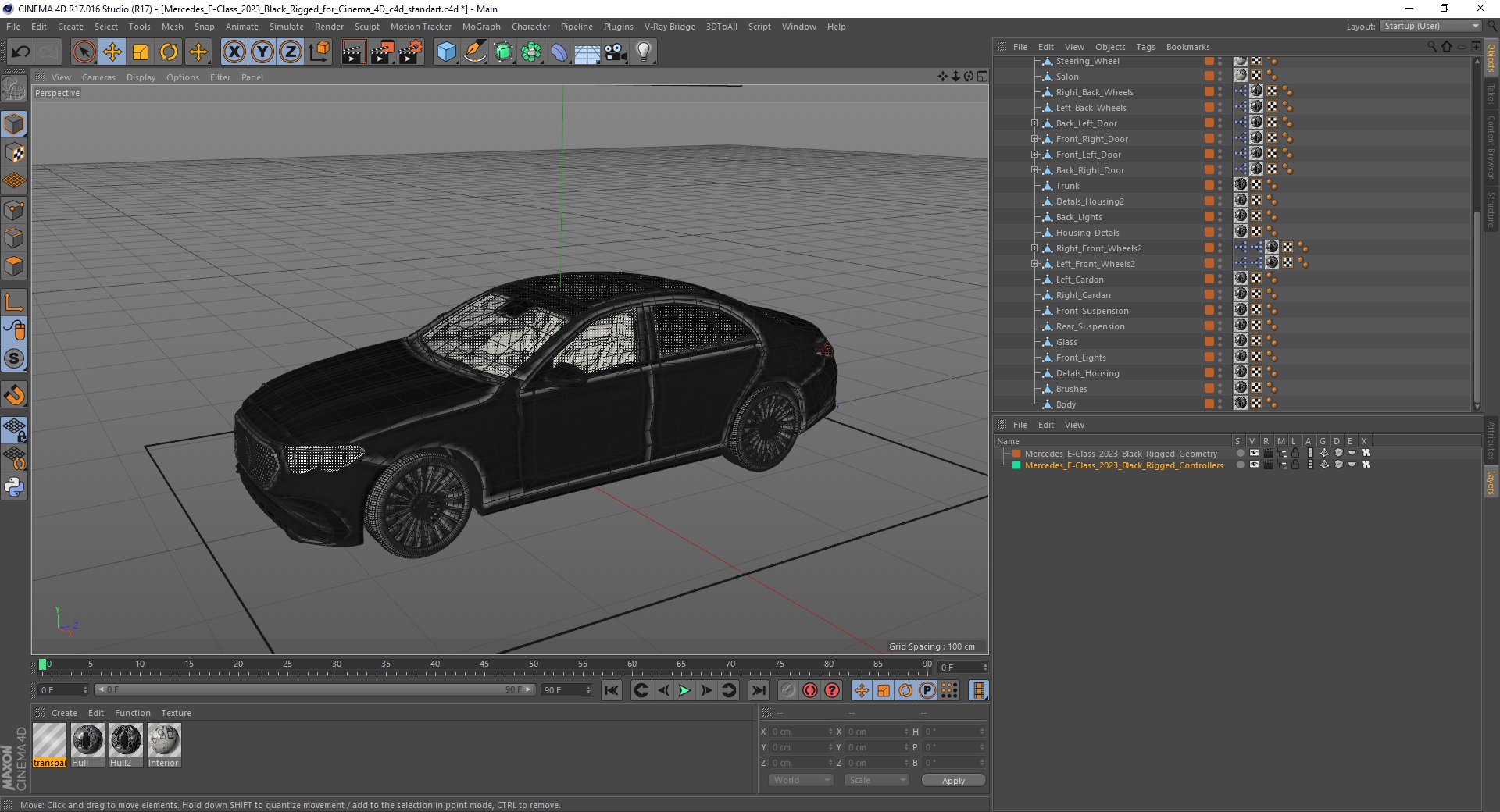
Task: Open the Character menu
Action: tap(530, 27)
